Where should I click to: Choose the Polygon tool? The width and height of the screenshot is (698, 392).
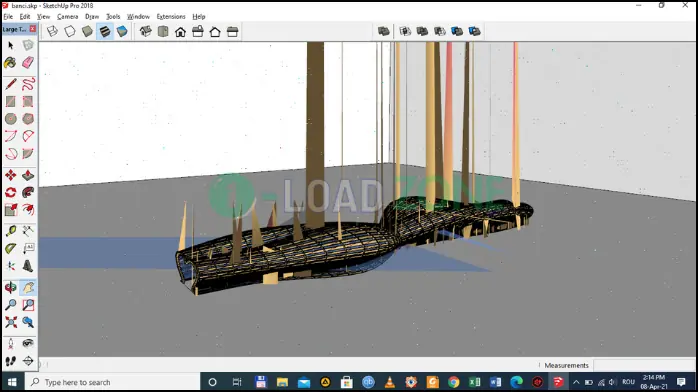click(28, 119)
